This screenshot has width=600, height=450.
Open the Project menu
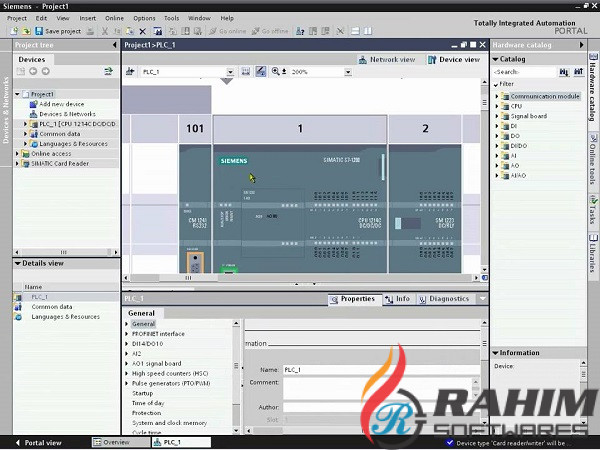[x=17, y=18]
